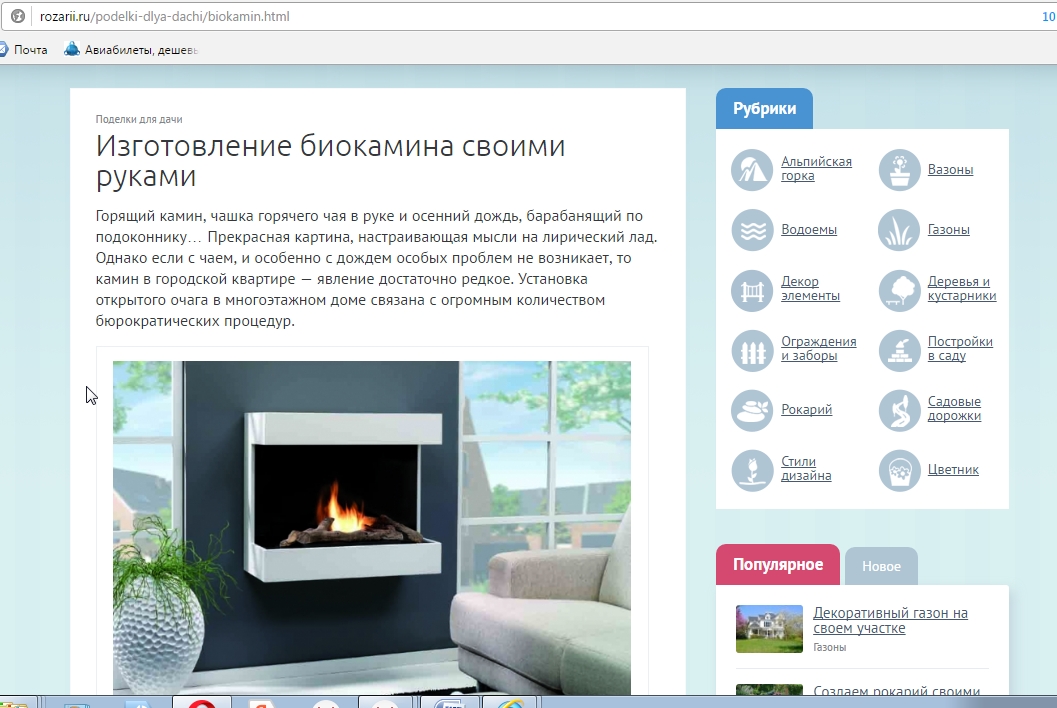Click the Ограждения и заборы fence icon
This screenshot has width=1057, height=708.
click(x=752, y=350)
